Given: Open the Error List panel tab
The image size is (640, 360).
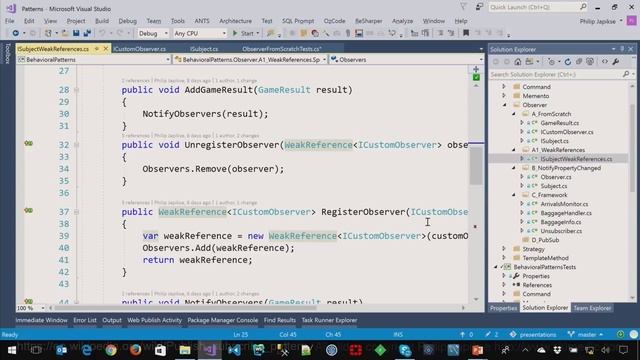Looking at the screenshot, I should pyautogui.click(x=85, y=320).
